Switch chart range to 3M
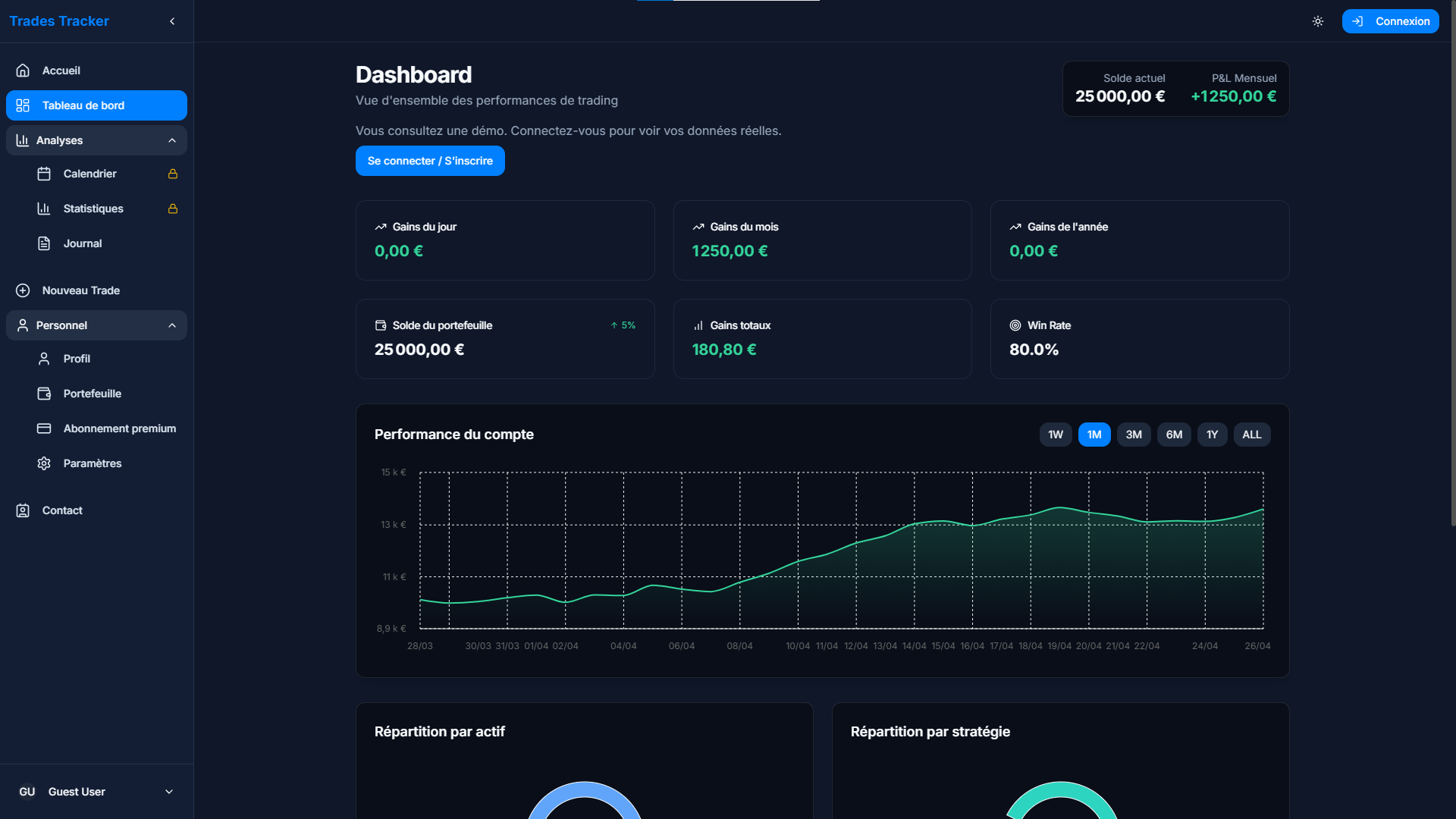The height and width of the screenshot is (819, 1456). [x=1134, y=435]
